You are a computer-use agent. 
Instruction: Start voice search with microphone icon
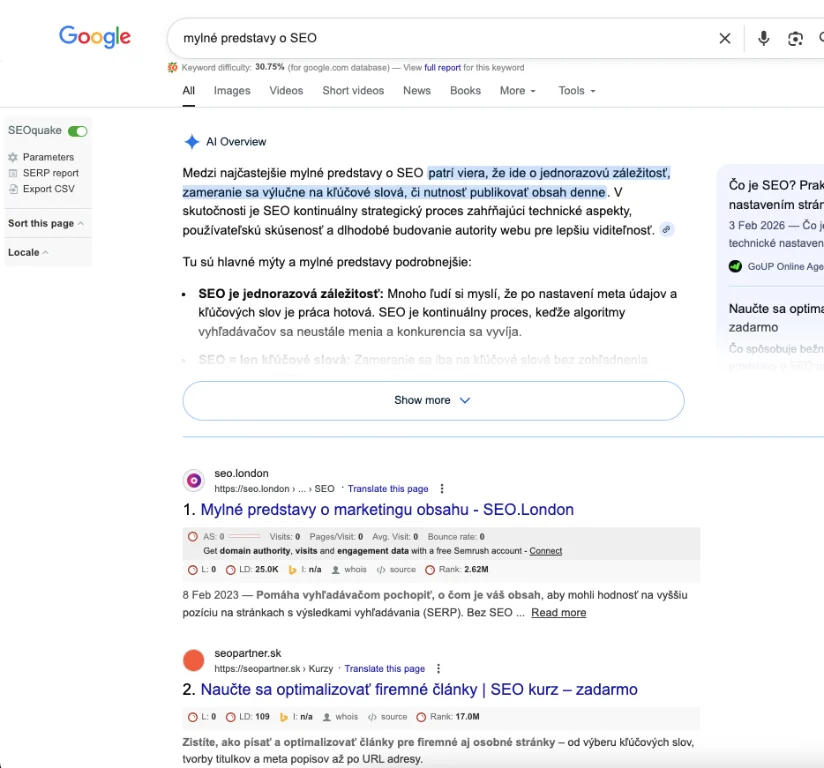click(x=764, y=38)
